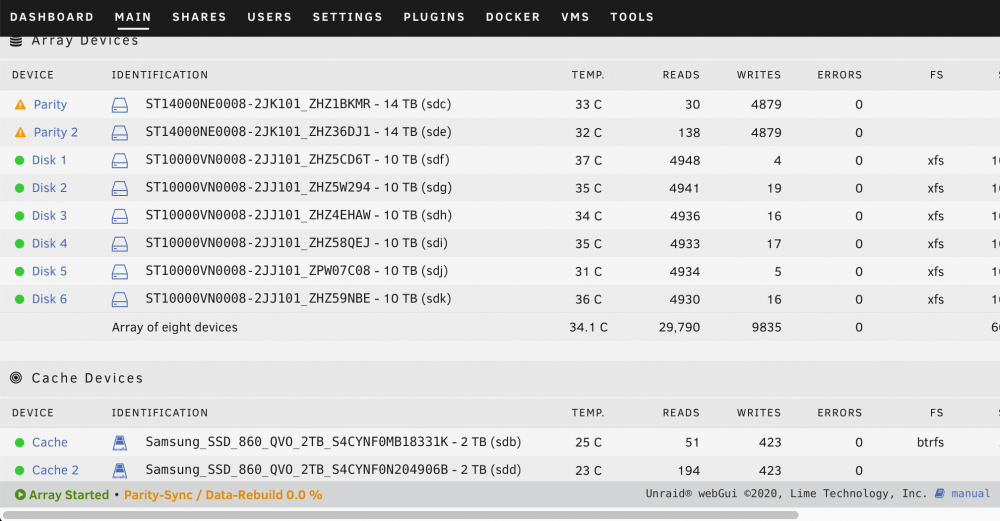This screenshot has width=1000, height=521.
Task: Click the drive icon for Disk 6 sdk
Action: click(120, 299)
